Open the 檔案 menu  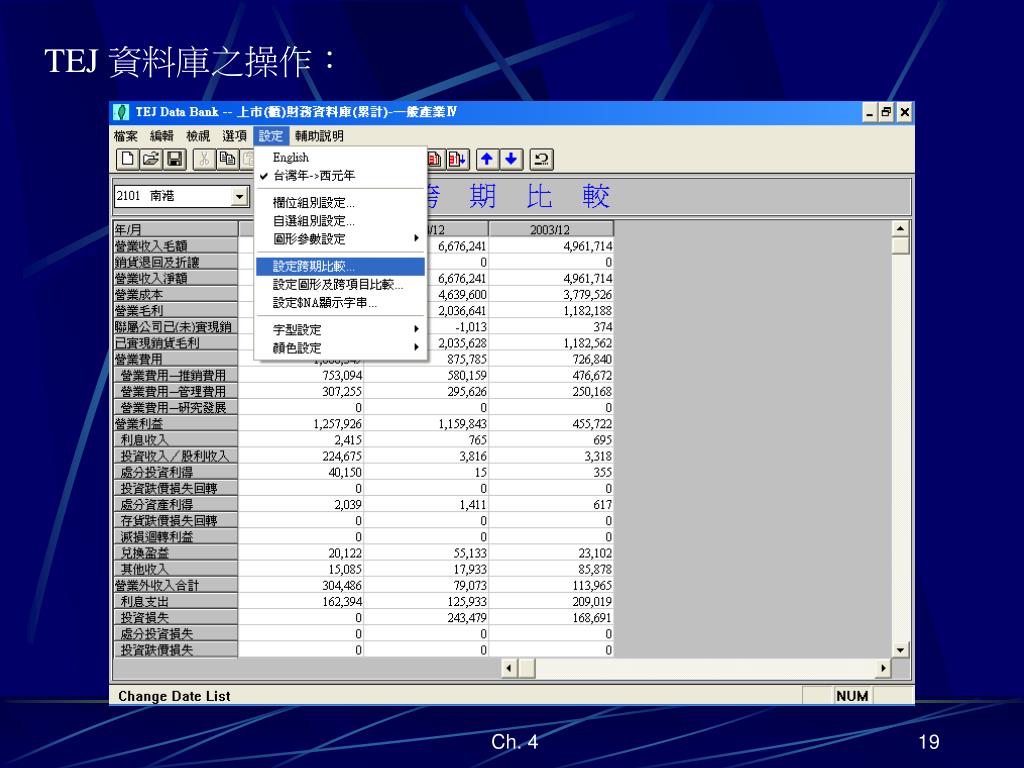click(x=125, y=136)
